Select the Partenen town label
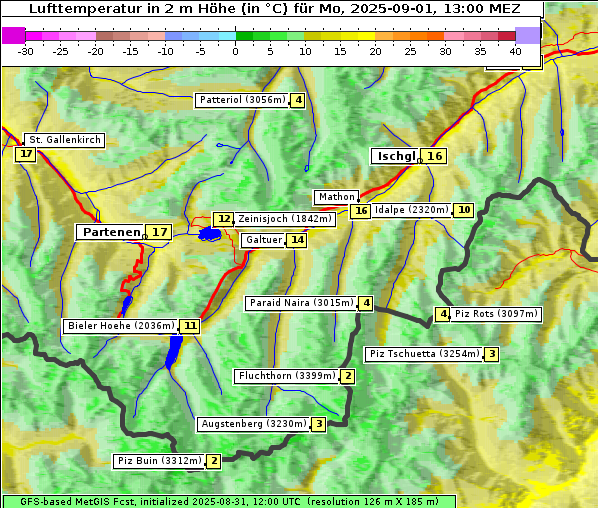The image size is (598, 508). coord(111,232)
